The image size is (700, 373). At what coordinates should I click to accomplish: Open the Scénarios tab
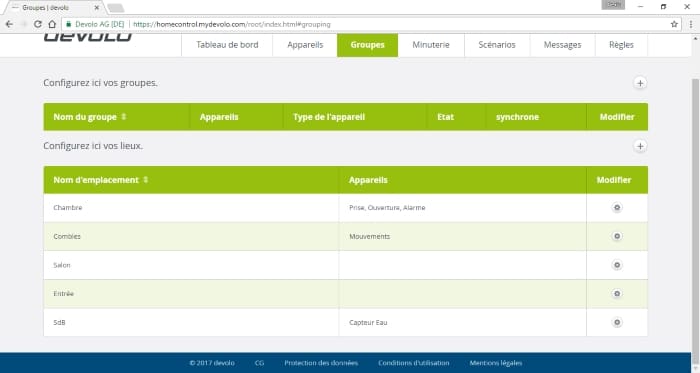(497, 45)
